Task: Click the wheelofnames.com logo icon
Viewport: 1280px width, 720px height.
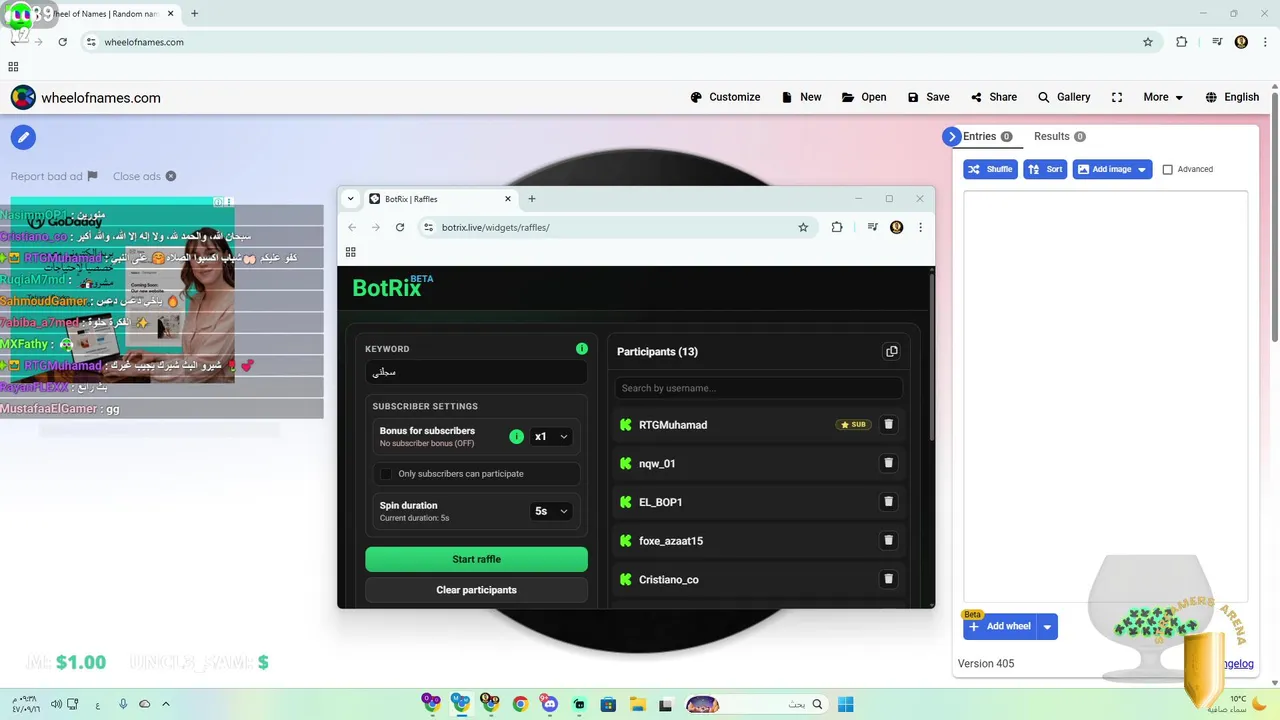Action: click(23, 97)
